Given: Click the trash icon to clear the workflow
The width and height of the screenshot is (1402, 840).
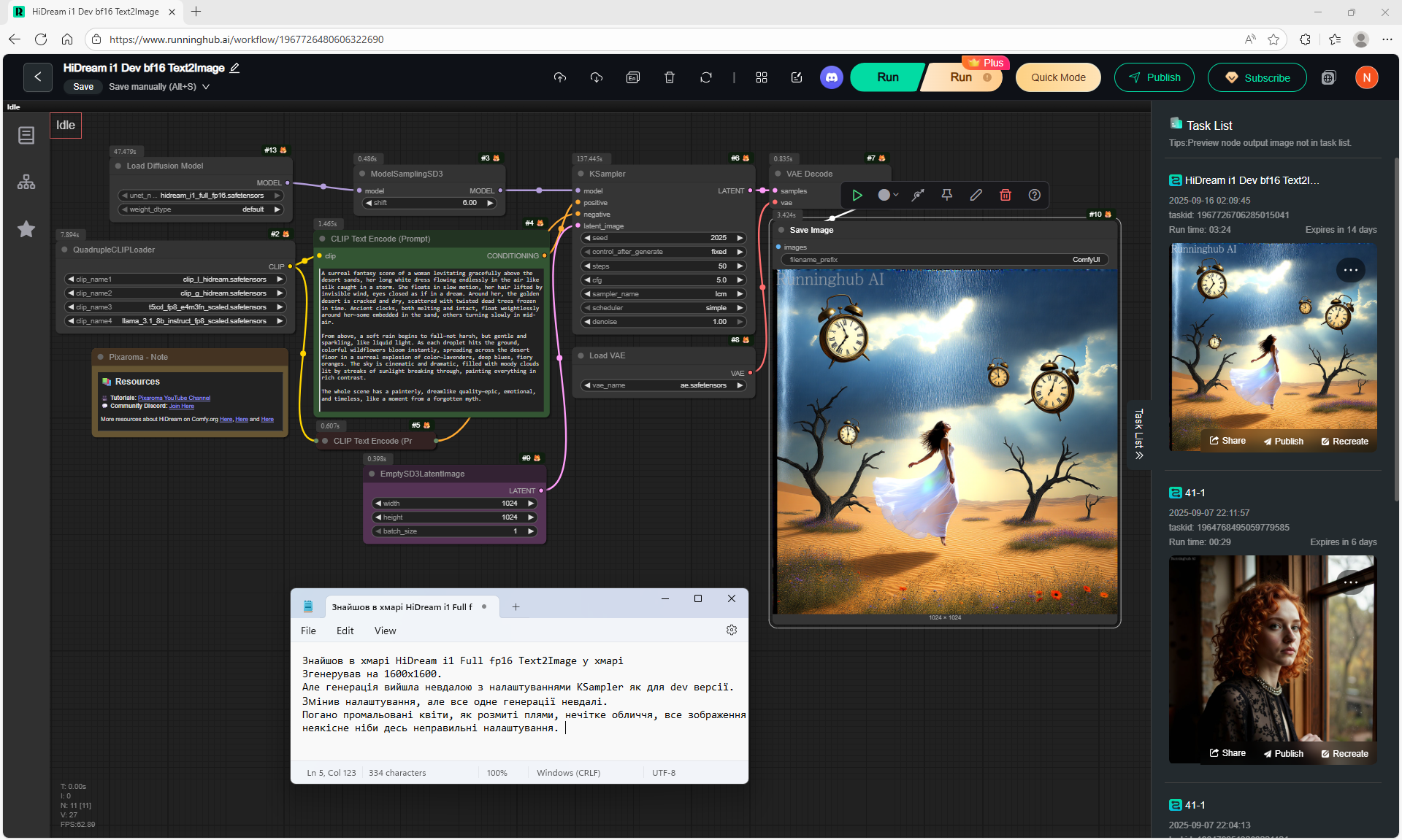Looking at the screenshot, I should [x=669, y=77].
